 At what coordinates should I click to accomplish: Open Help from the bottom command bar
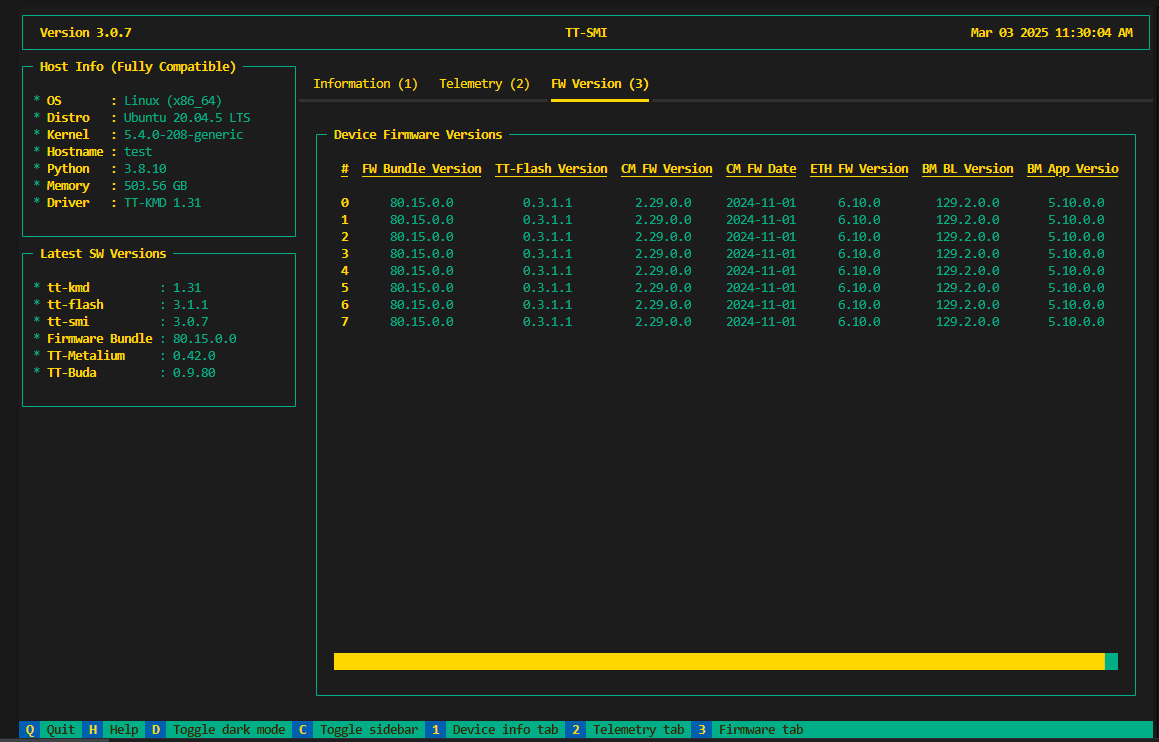point(124,729)
